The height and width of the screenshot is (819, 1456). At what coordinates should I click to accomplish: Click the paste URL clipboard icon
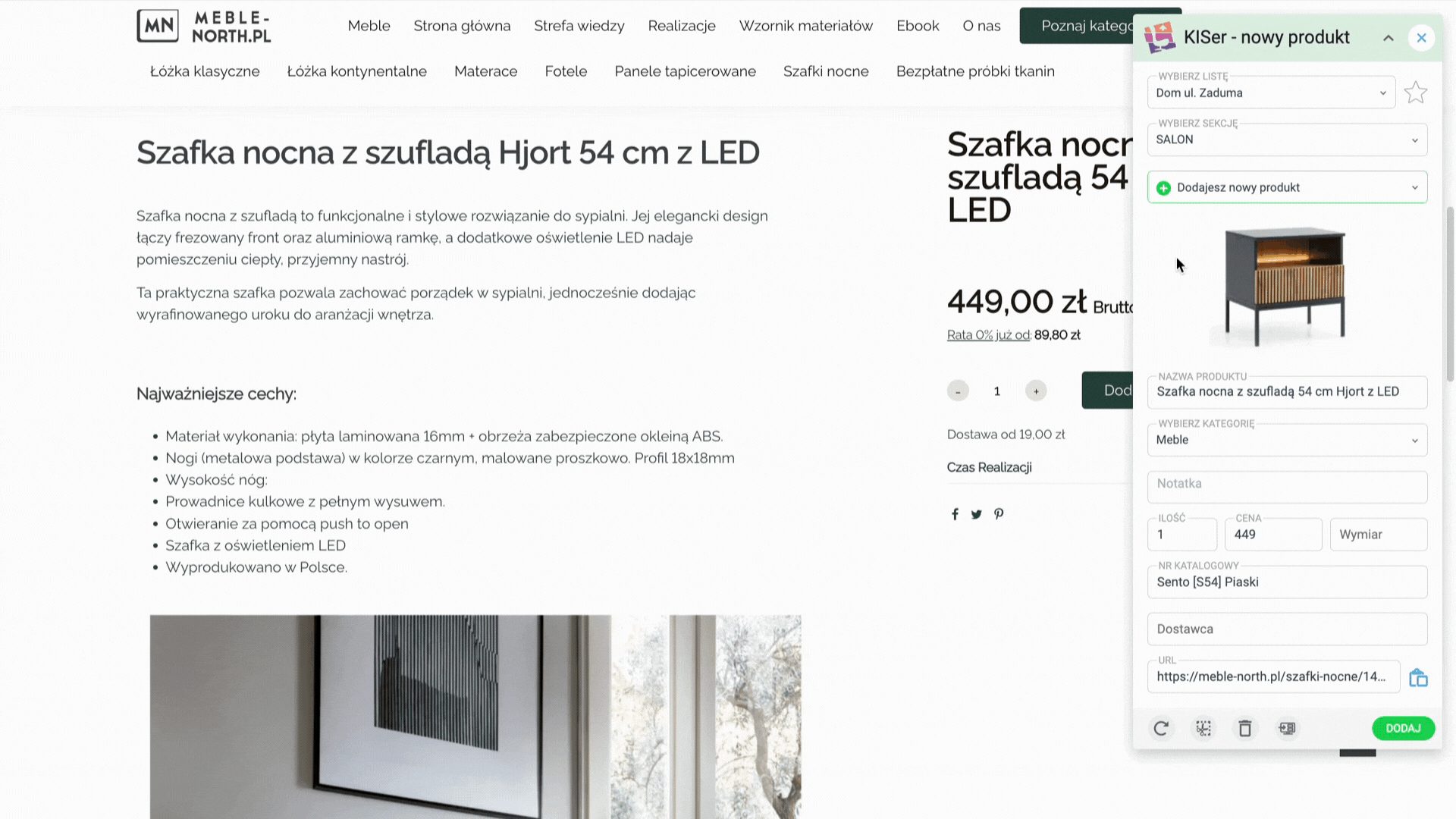click(1418, 677)
